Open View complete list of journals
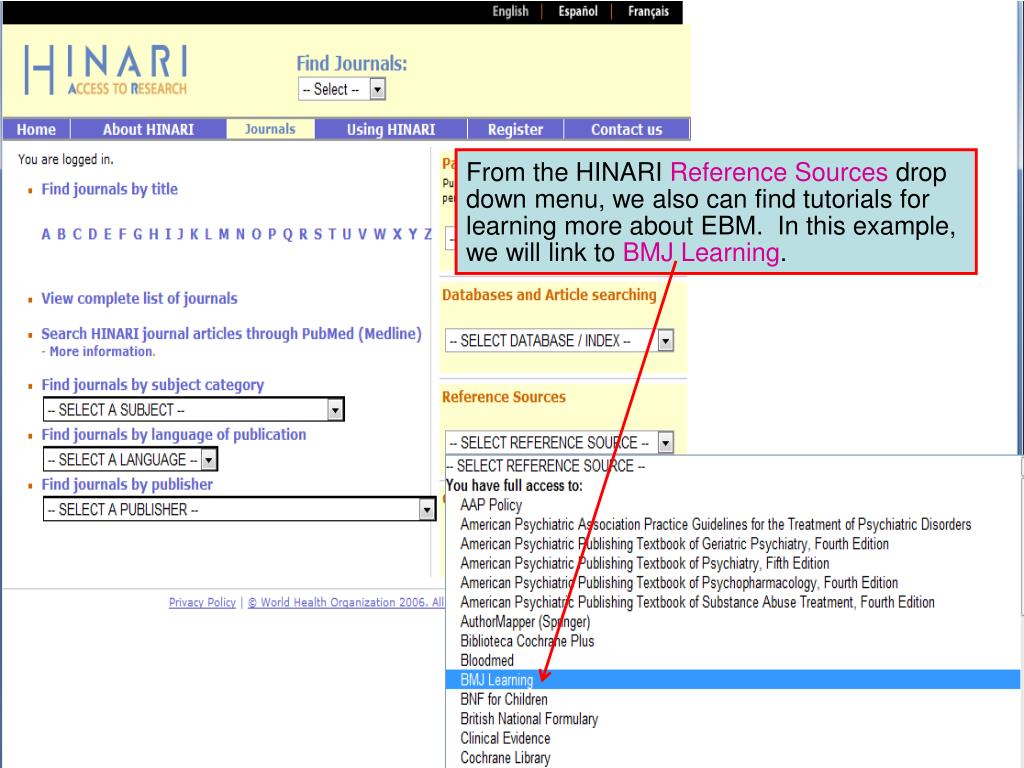The height and width of the screenshot is (768, 1024). tap(139, 298)
